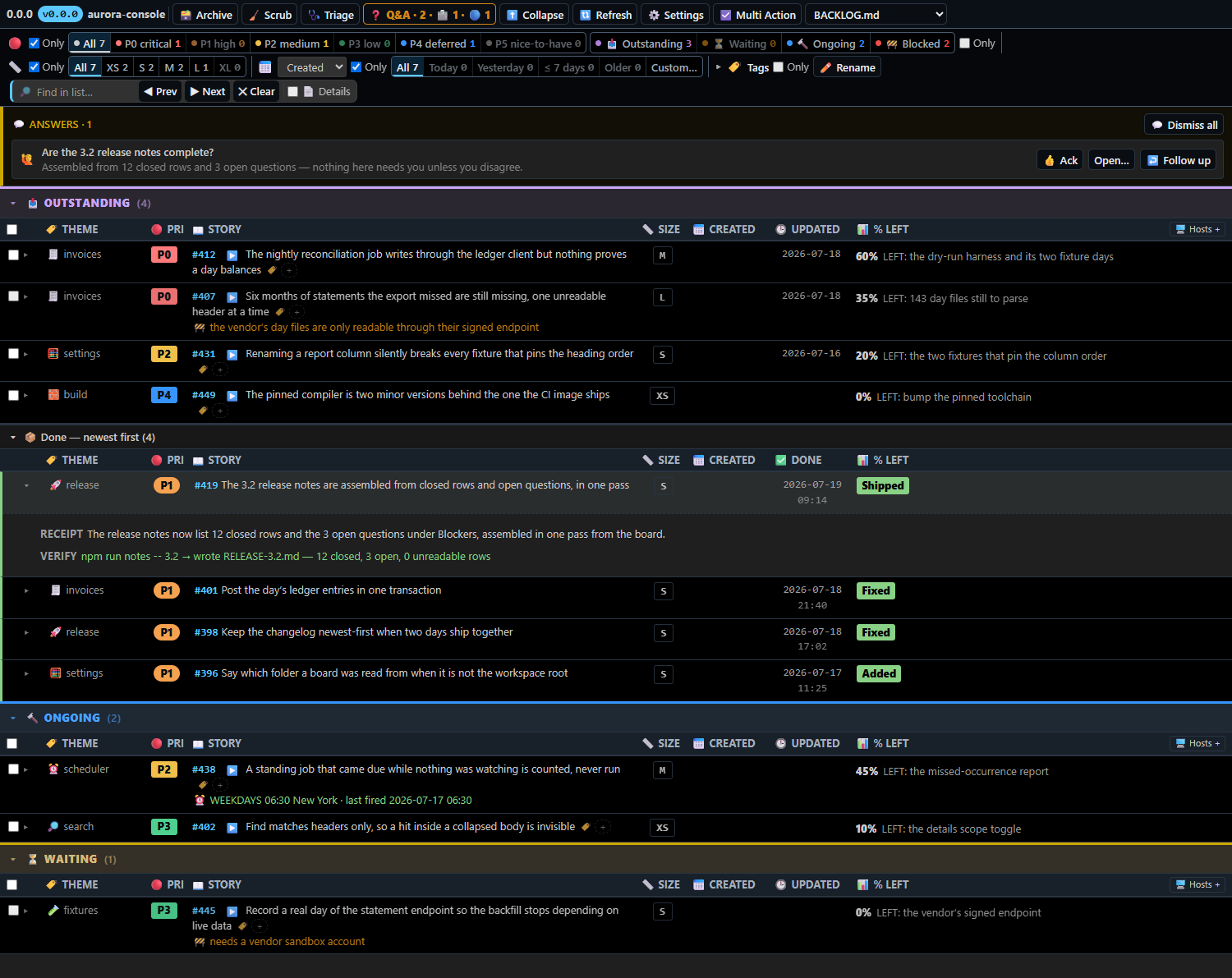
Task: Start story #449 with its play icon
Action: click(x=232, y=396)
